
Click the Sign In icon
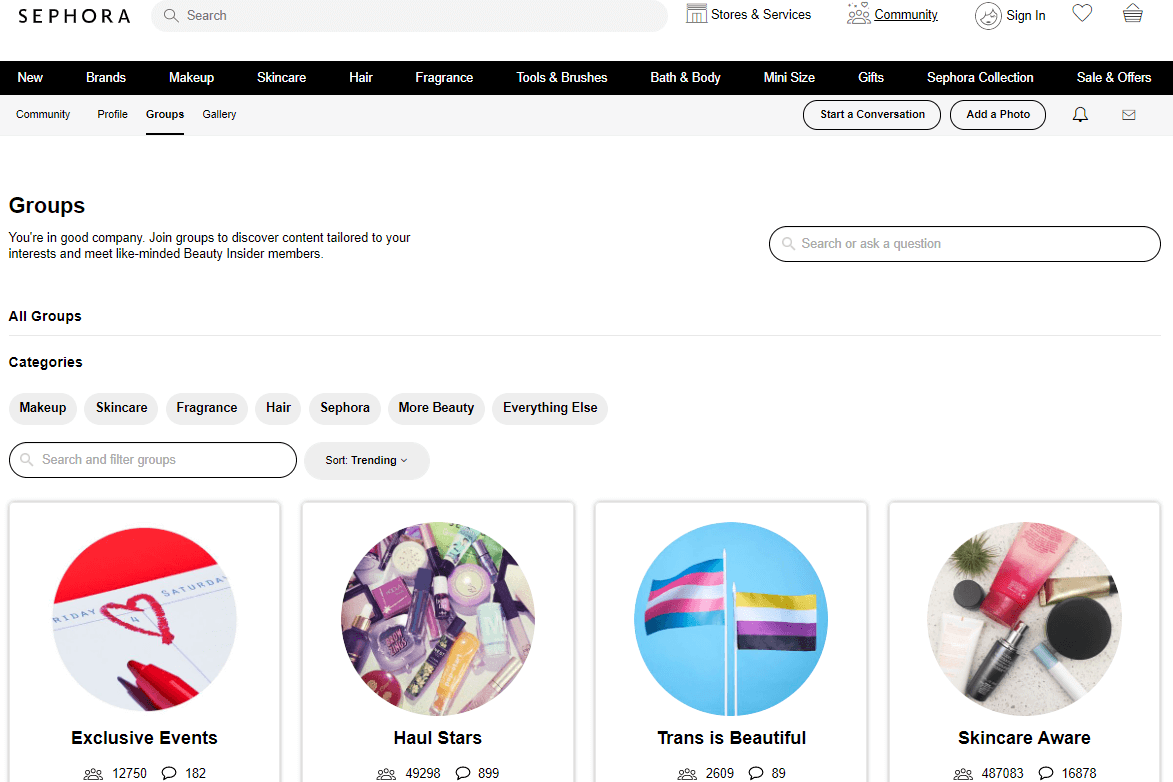(988, 16)
